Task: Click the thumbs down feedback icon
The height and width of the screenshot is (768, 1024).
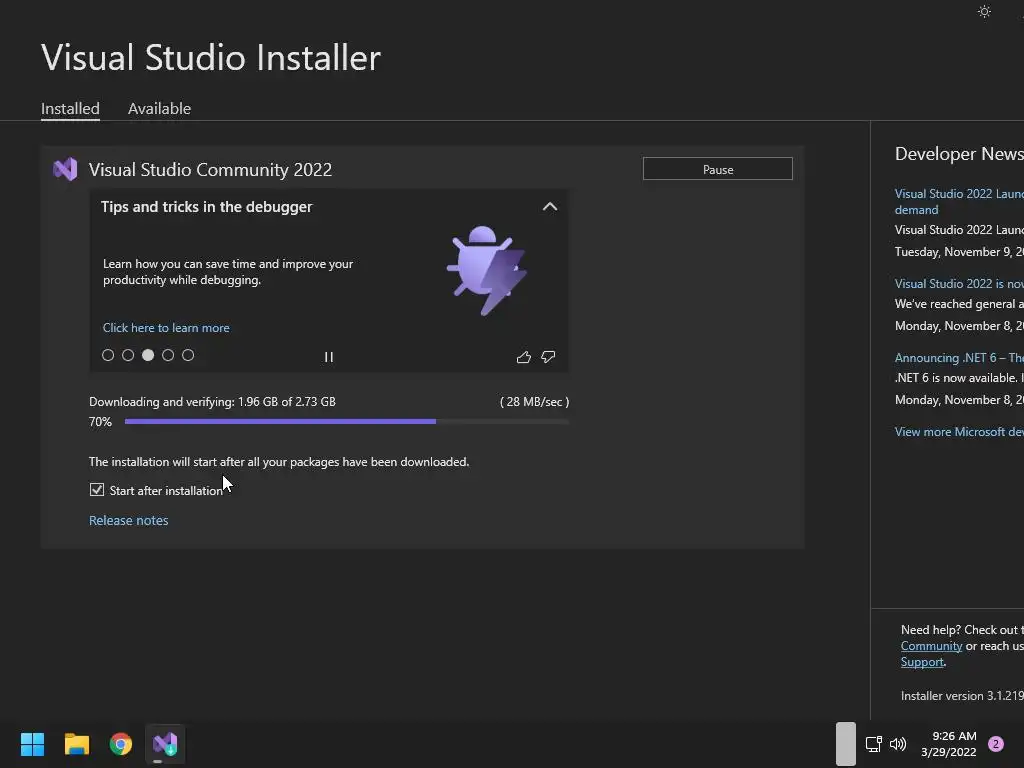Action: pyautogui.click(x=548, y=357)
